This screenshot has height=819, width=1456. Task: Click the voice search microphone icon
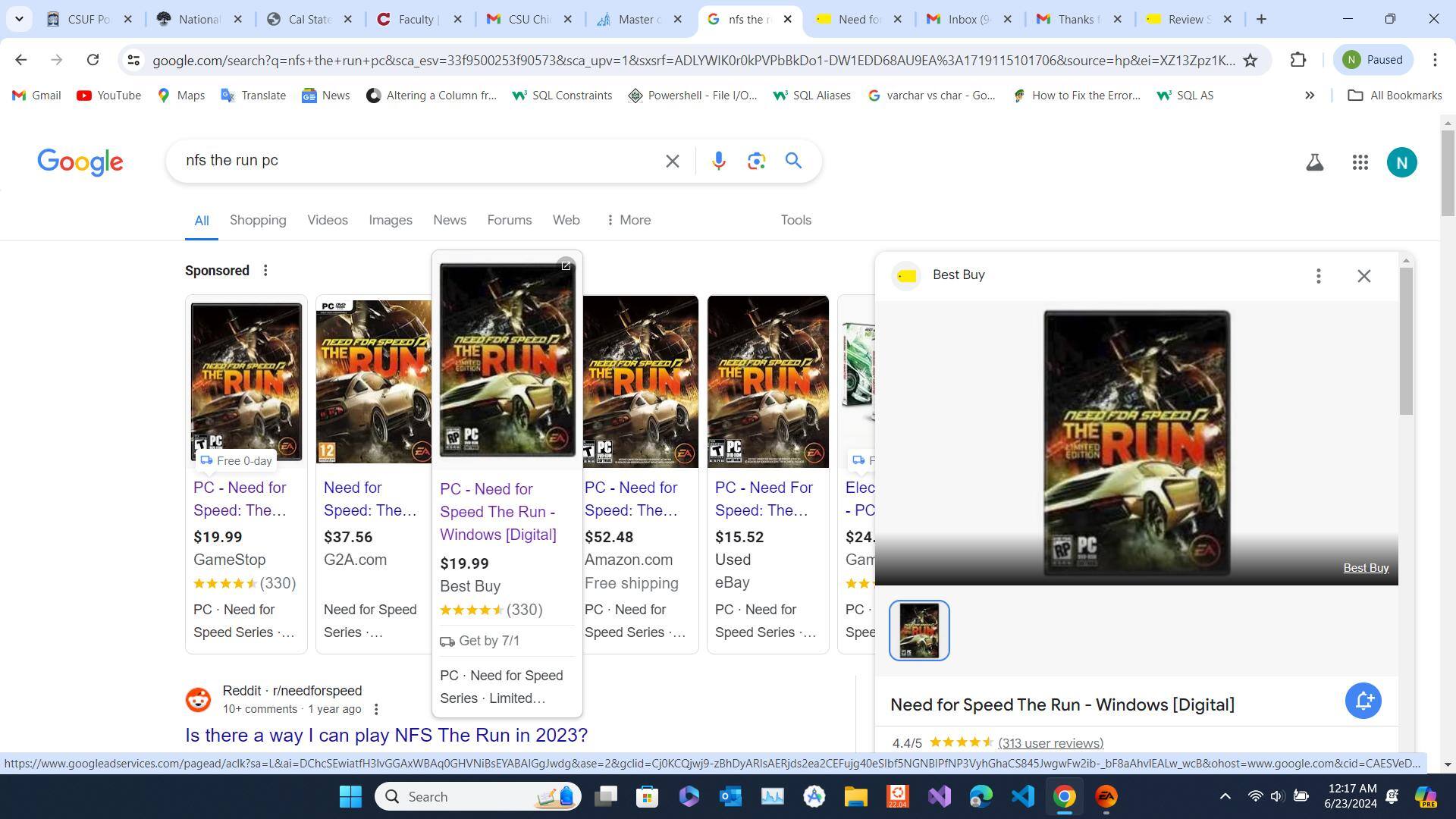[718, 161]
